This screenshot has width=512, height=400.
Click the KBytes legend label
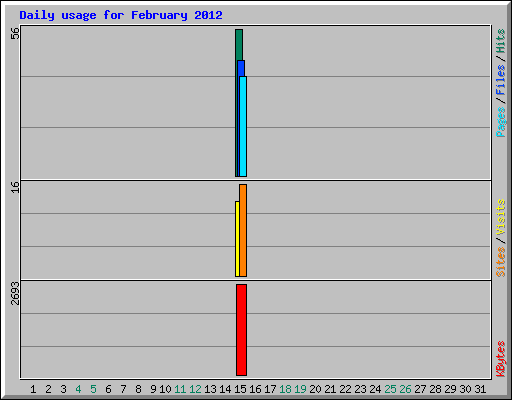click(x=501, y=359)
